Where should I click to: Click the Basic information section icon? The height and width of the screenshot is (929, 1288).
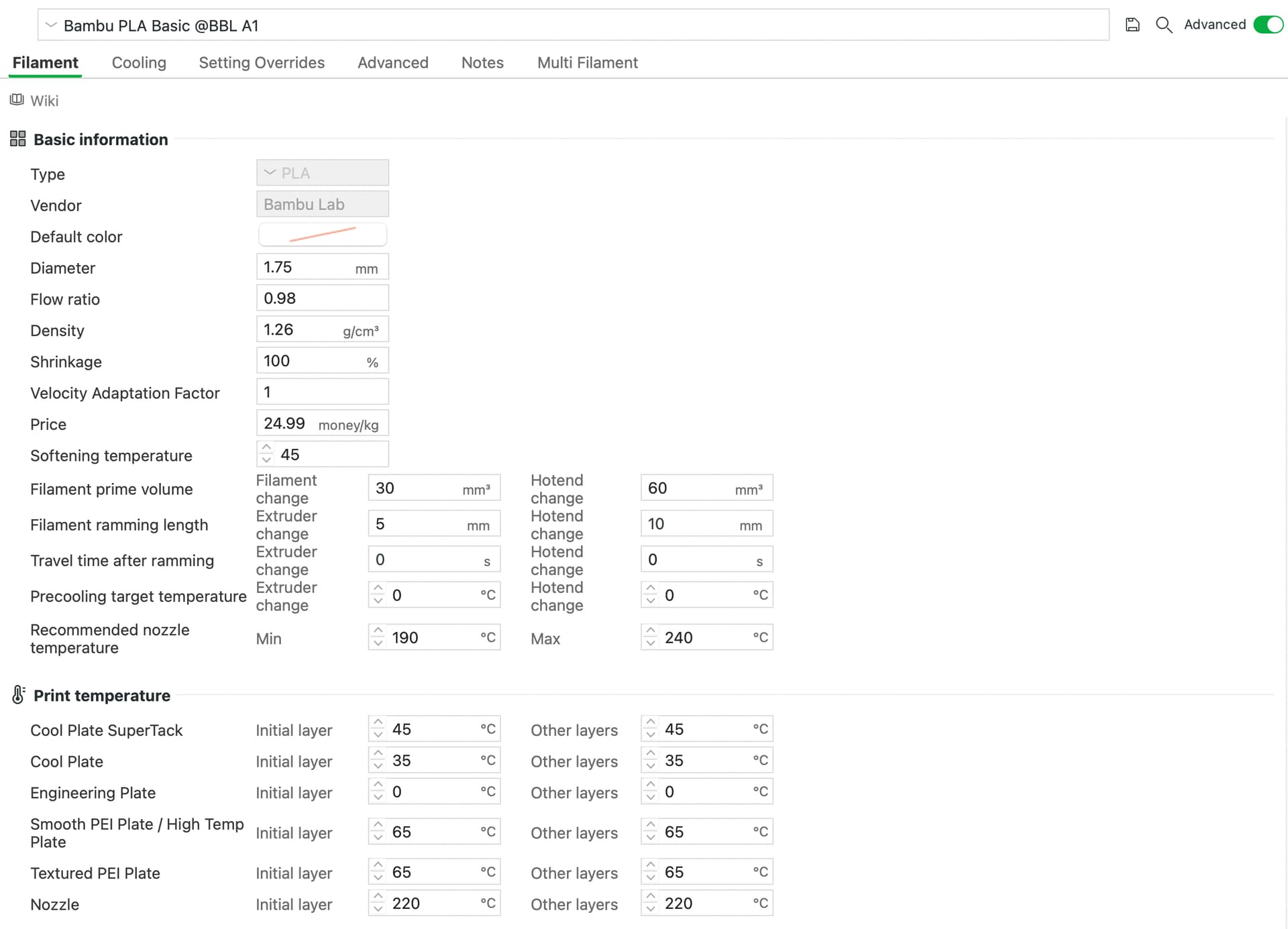coord(18,139)
